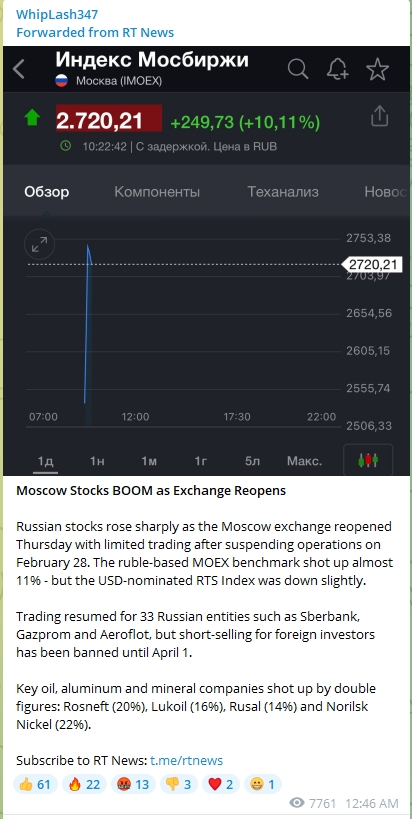
Task: Switch to candlestick chart icon
Action: point(368,460)
